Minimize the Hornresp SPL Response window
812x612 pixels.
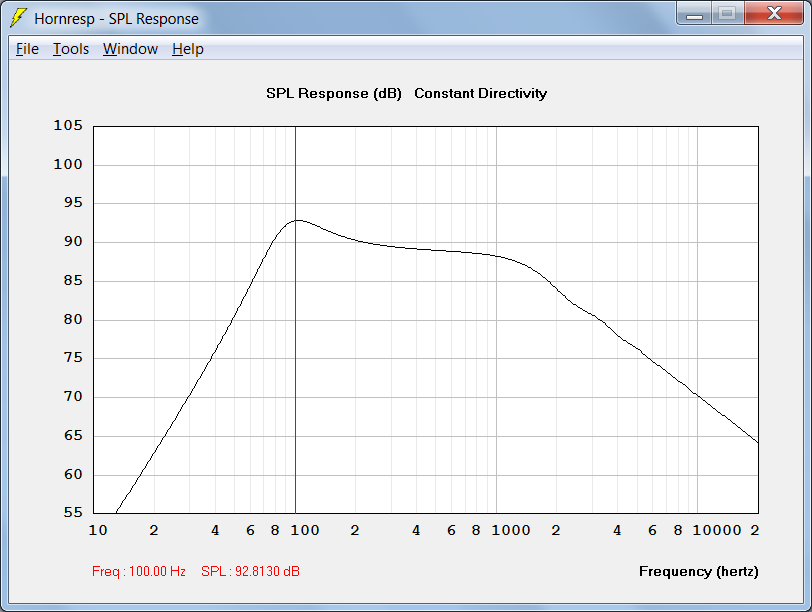pyautogui.click(x=694, y=14)
